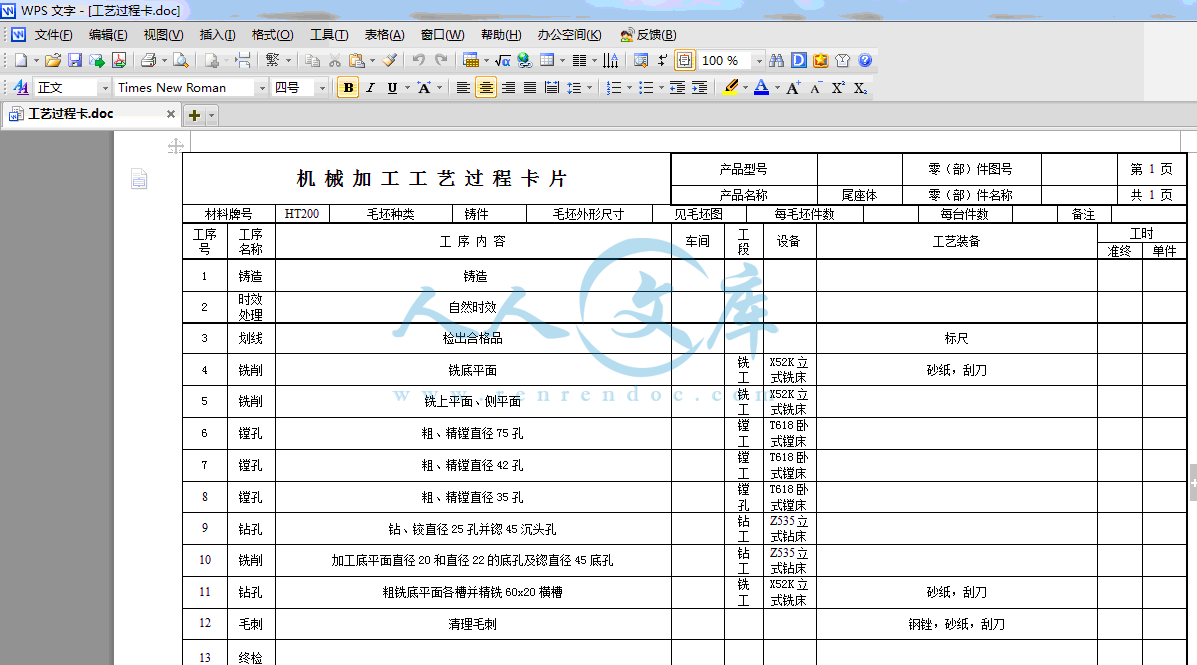Screen dimensions: 1197x665
Task: Open an existing file via folder icon
Action: pyautogui.click(x=52, y=60)
